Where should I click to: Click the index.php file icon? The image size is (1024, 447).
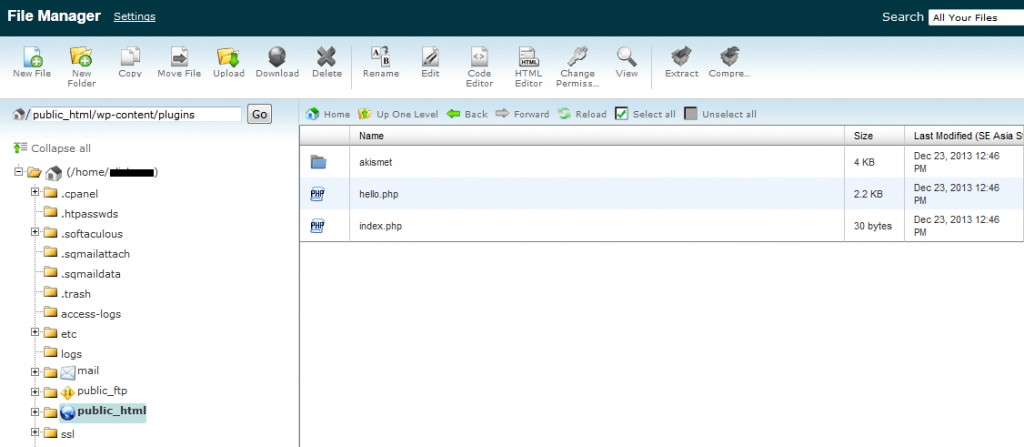(x=318, y=226)
